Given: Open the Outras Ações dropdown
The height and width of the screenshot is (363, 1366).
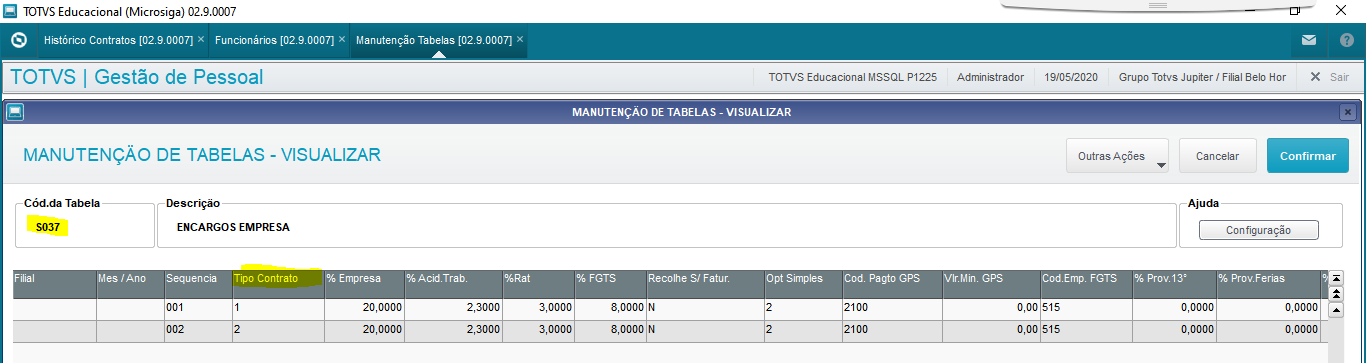Looking at the screenshot, I should click(x=1118, y=156).
